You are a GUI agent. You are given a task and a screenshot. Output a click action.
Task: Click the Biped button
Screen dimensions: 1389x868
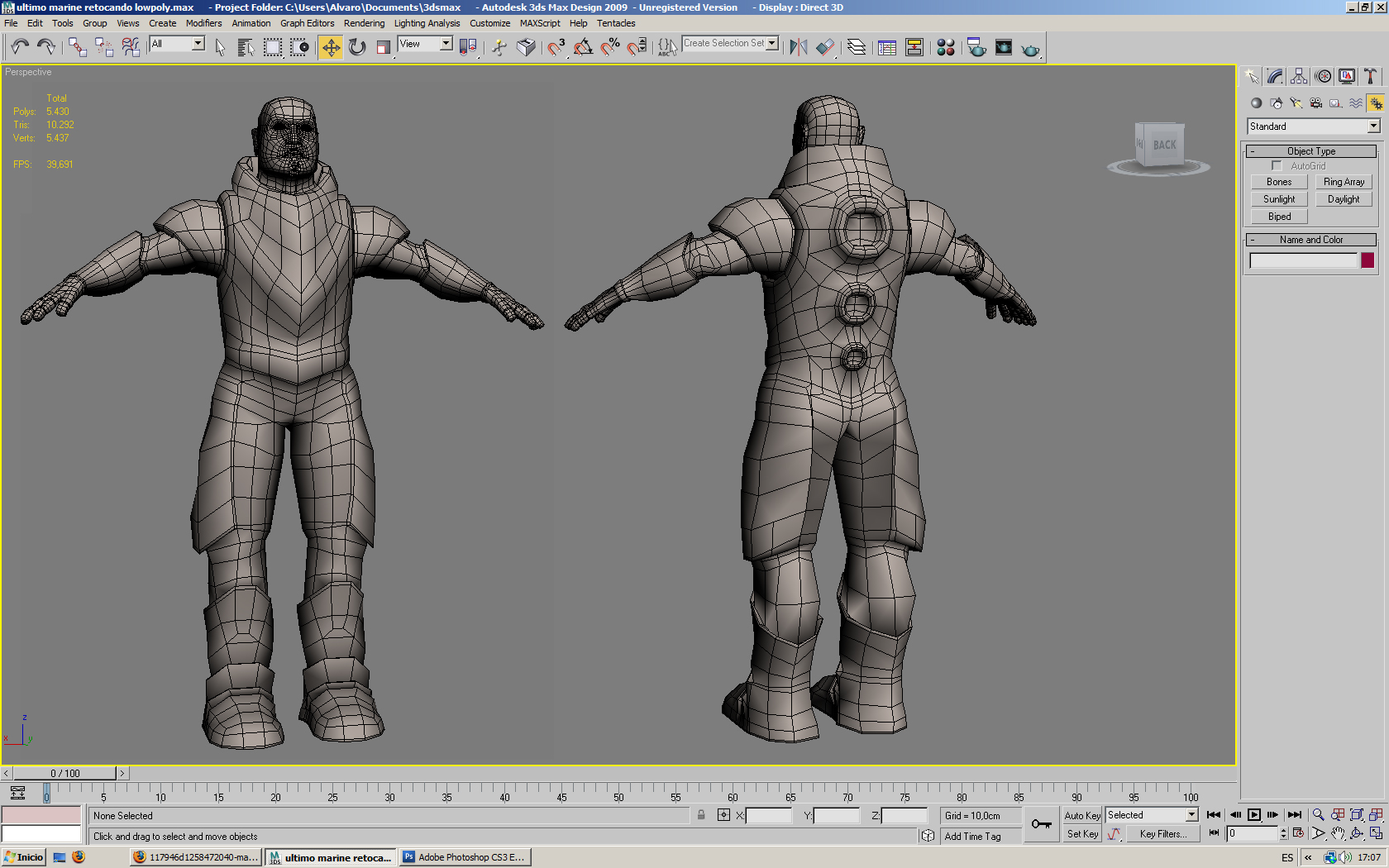click(x=1279, y=217)
